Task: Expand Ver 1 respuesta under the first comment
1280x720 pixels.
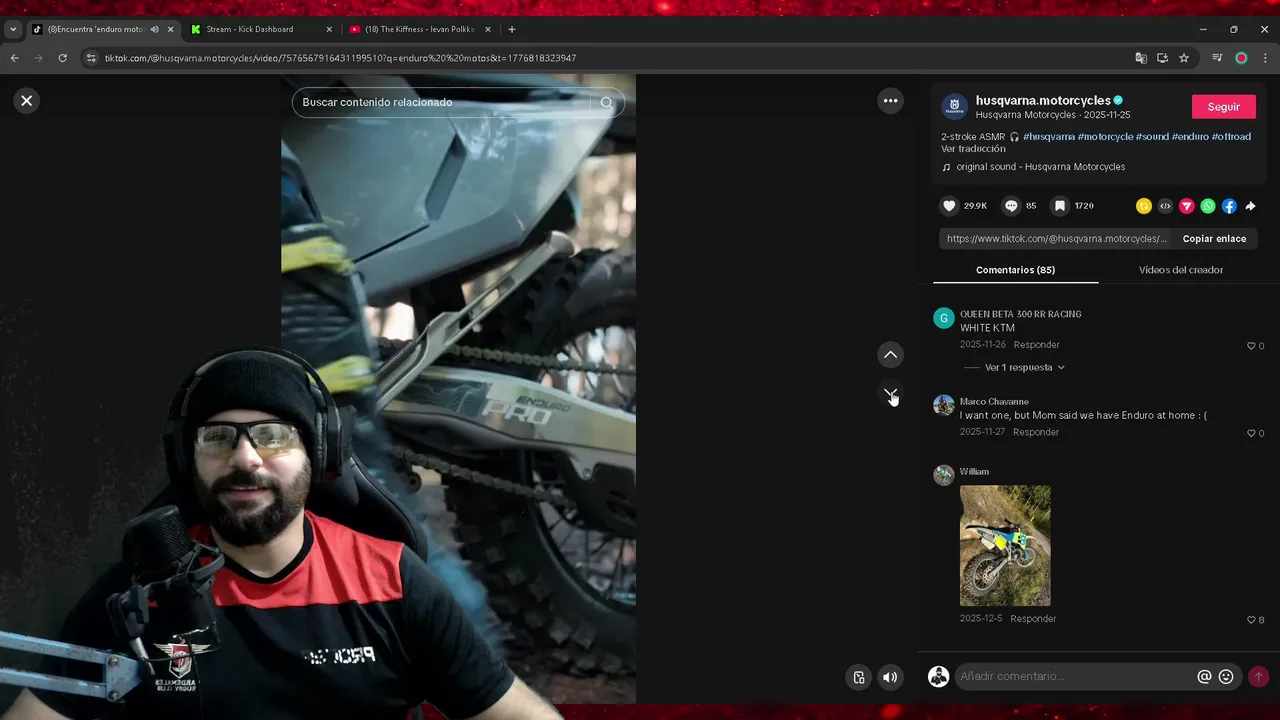Action: [1024, 367]
